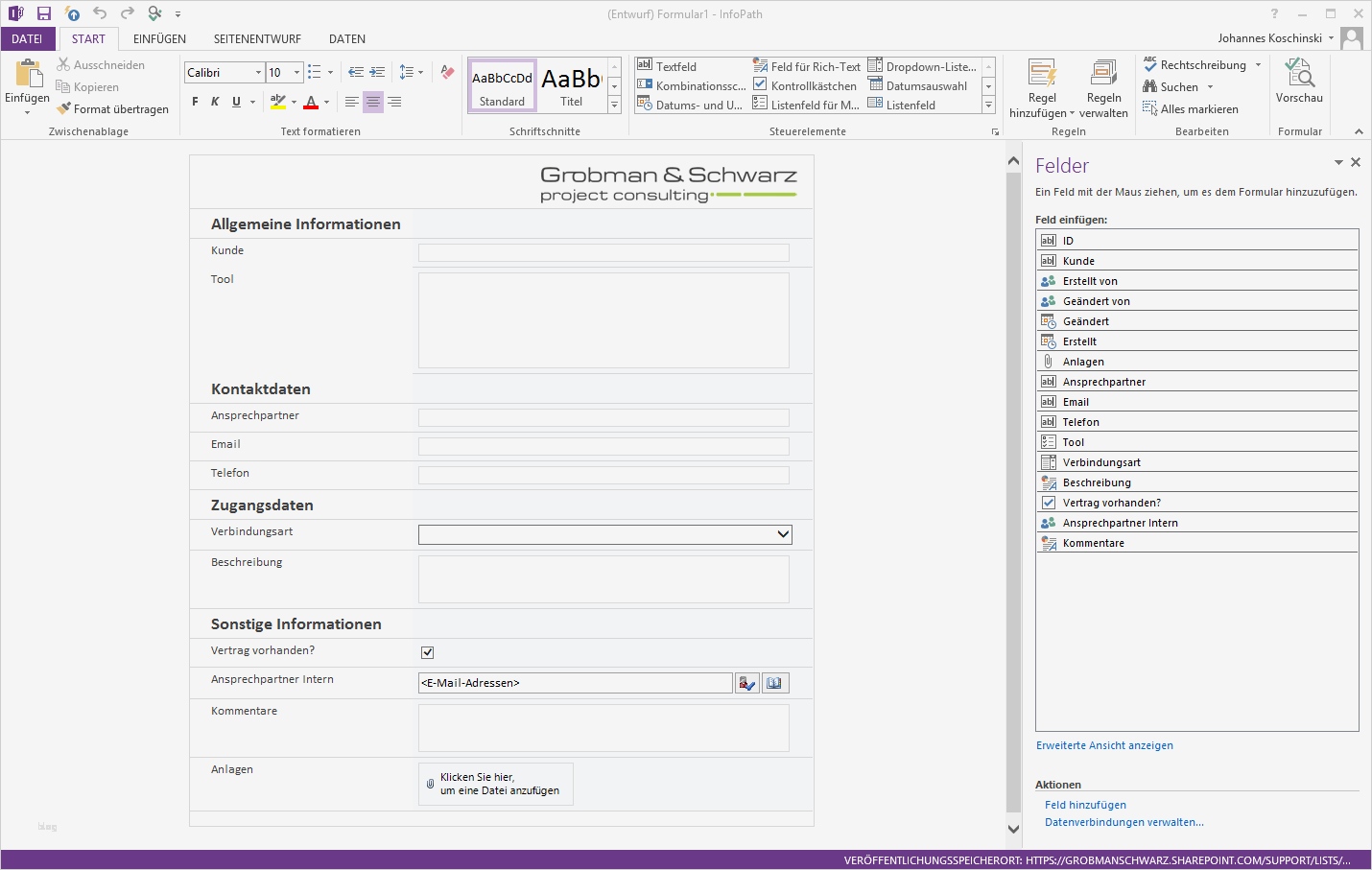
Task: Click the address book icon beside E-Mail-Adressen
Action: coord(774,683)
